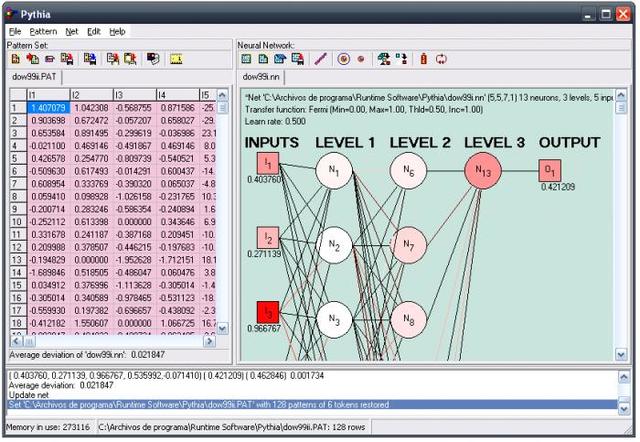The height and width of the screenshot is (442, 640).
Task: Select row header 13 in pattern table
Action: (x=18, y=260)
